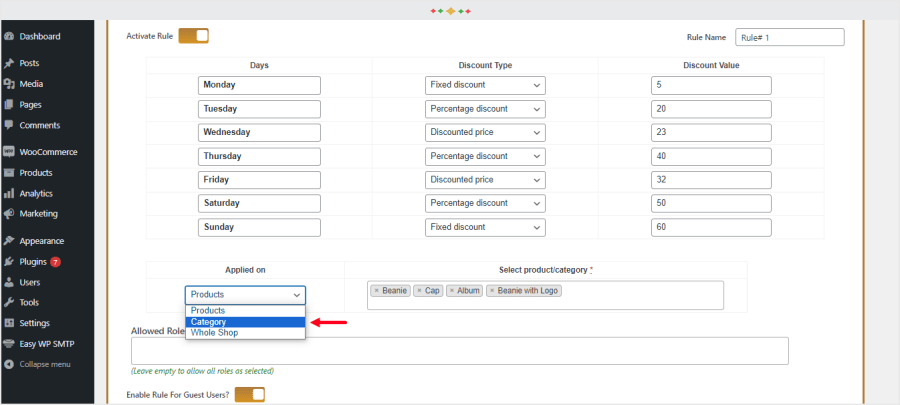Toggle Enable Rule For Guest Users switch
The height and width of the screenshot is (405, 900).
coord(250,395)
